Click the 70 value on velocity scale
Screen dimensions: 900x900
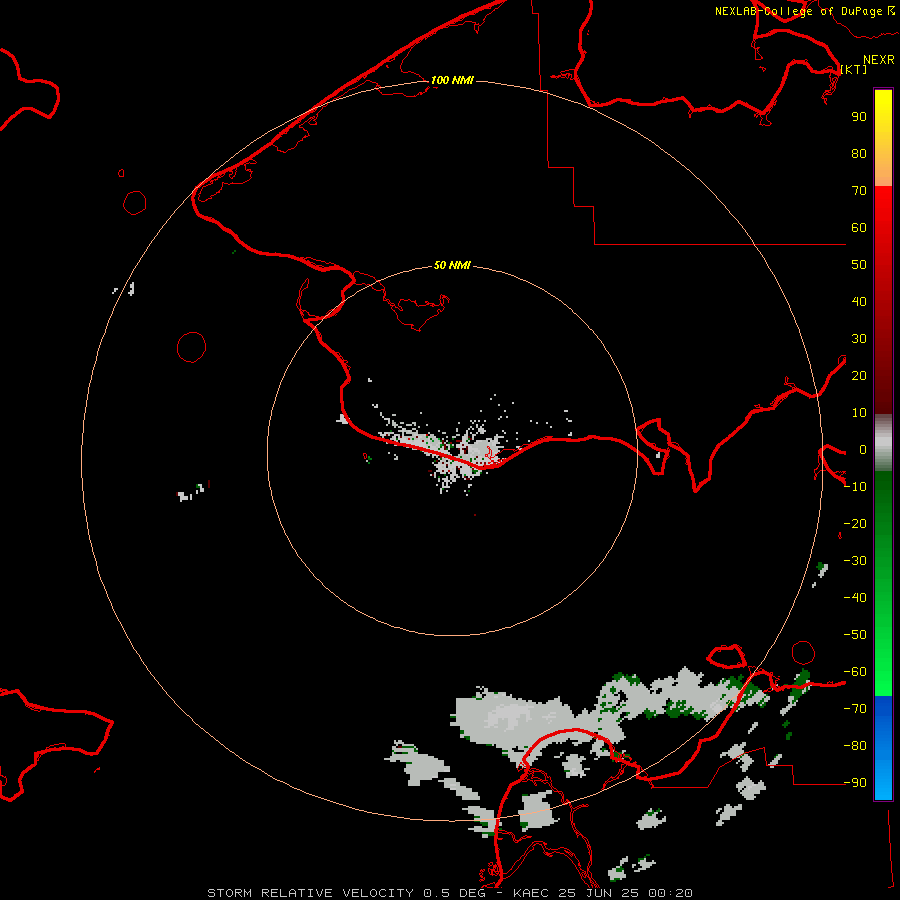[x=859, y=191]
